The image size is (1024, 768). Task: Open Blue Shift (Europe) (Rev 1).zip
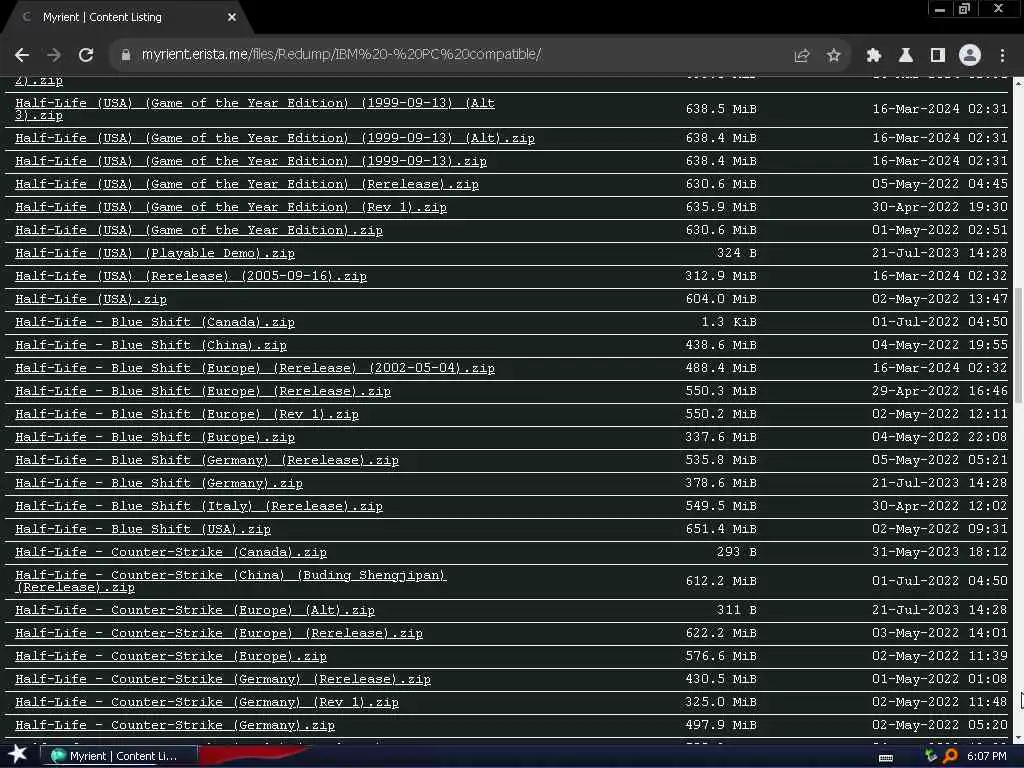pos(187,414)
